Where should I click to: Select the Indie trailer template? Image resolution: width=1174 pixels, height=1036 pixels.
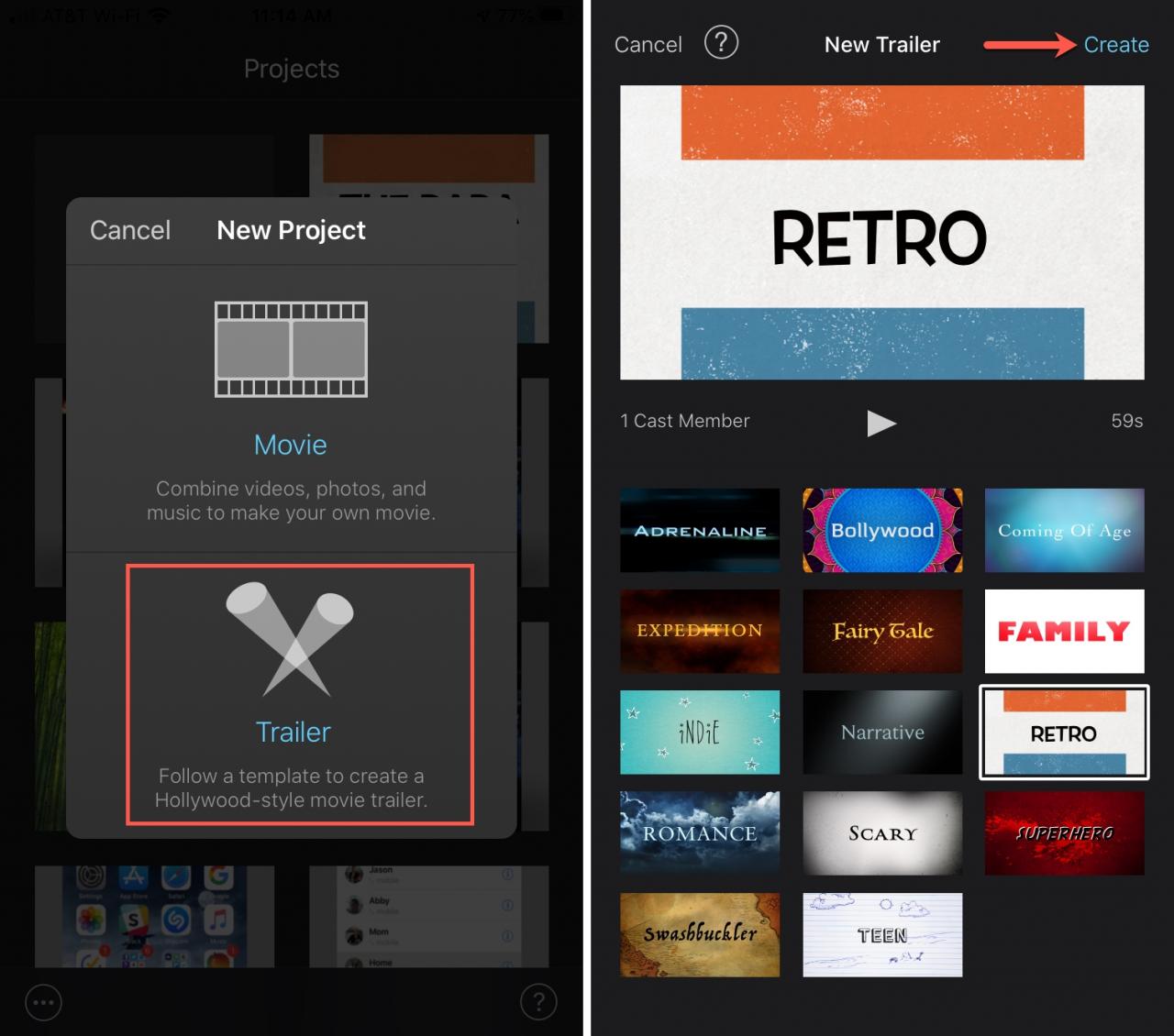point(700,733)
